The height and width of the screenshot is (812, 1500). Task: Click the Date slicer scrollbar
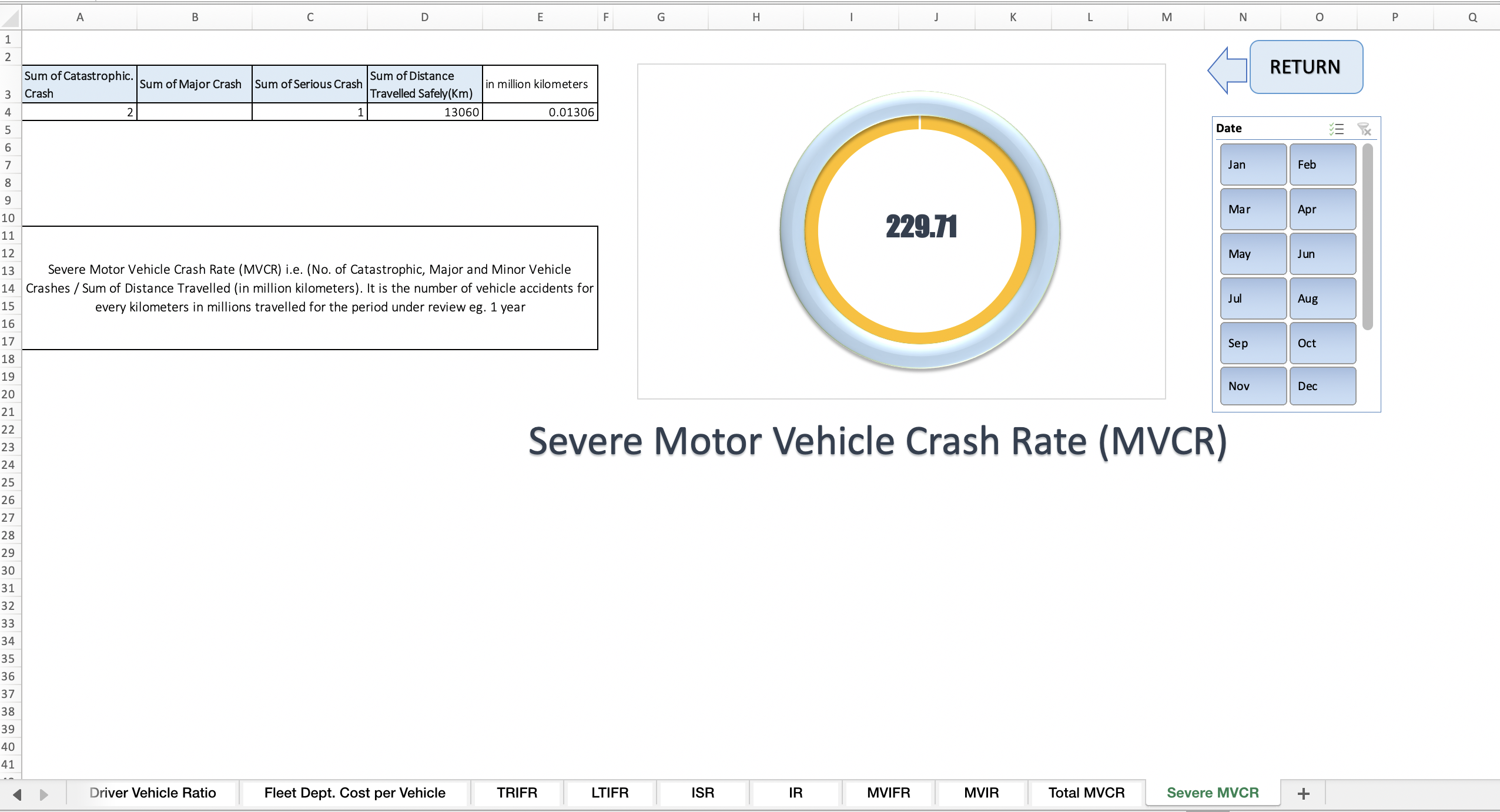point(1368,236)
